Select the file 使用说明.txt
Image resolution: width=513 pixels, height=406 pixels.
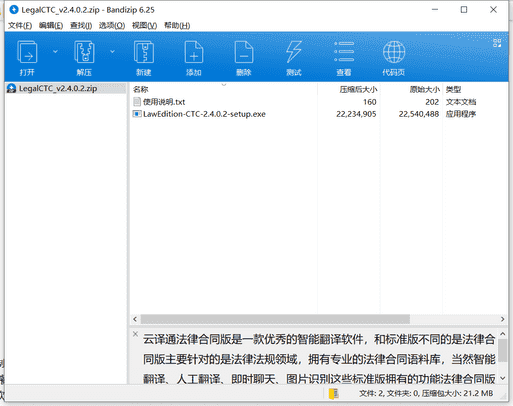(164, 102)
